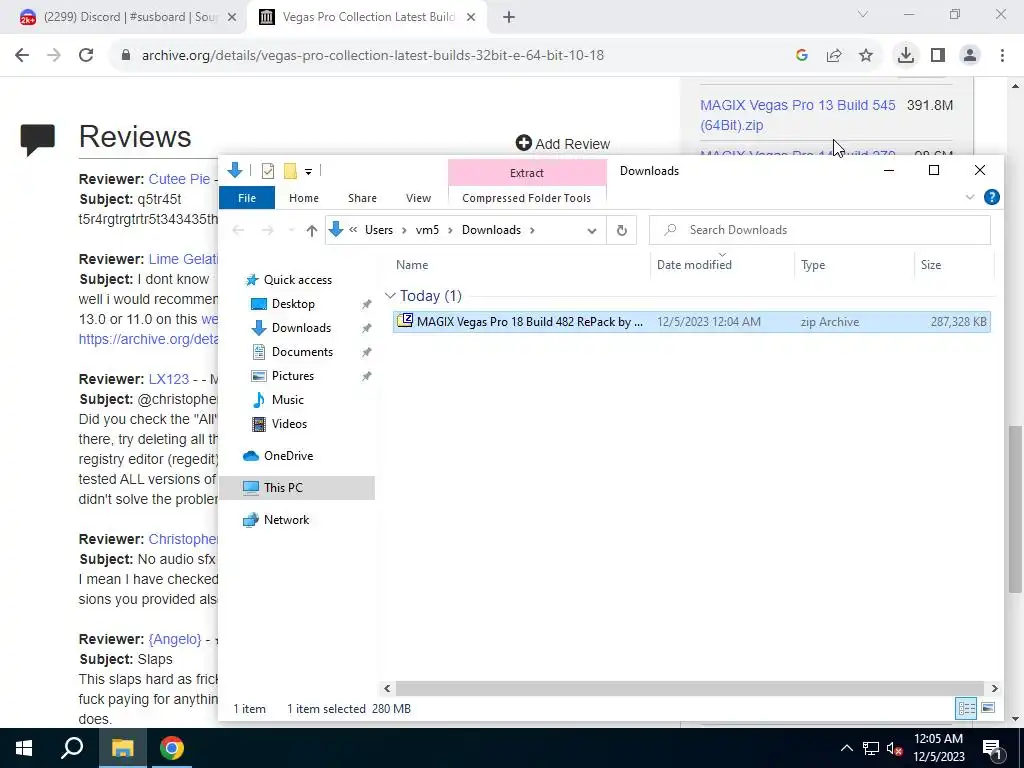
Task: Select Quick access in navigation pane
Action: click(298, 280)
